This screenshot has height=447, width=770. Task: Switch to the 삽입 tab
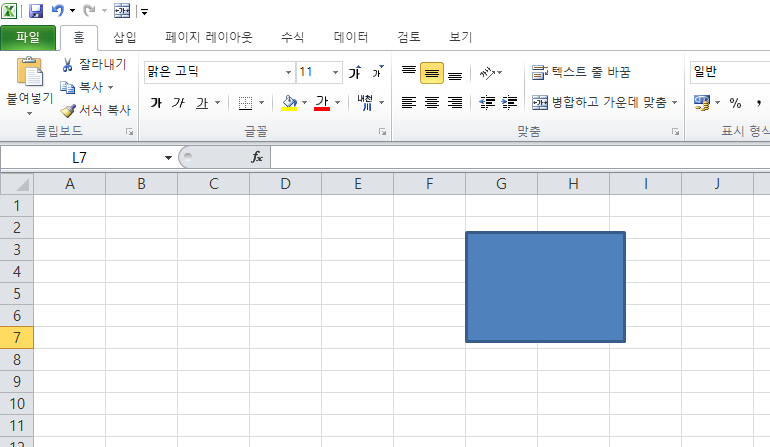(125, 37)
